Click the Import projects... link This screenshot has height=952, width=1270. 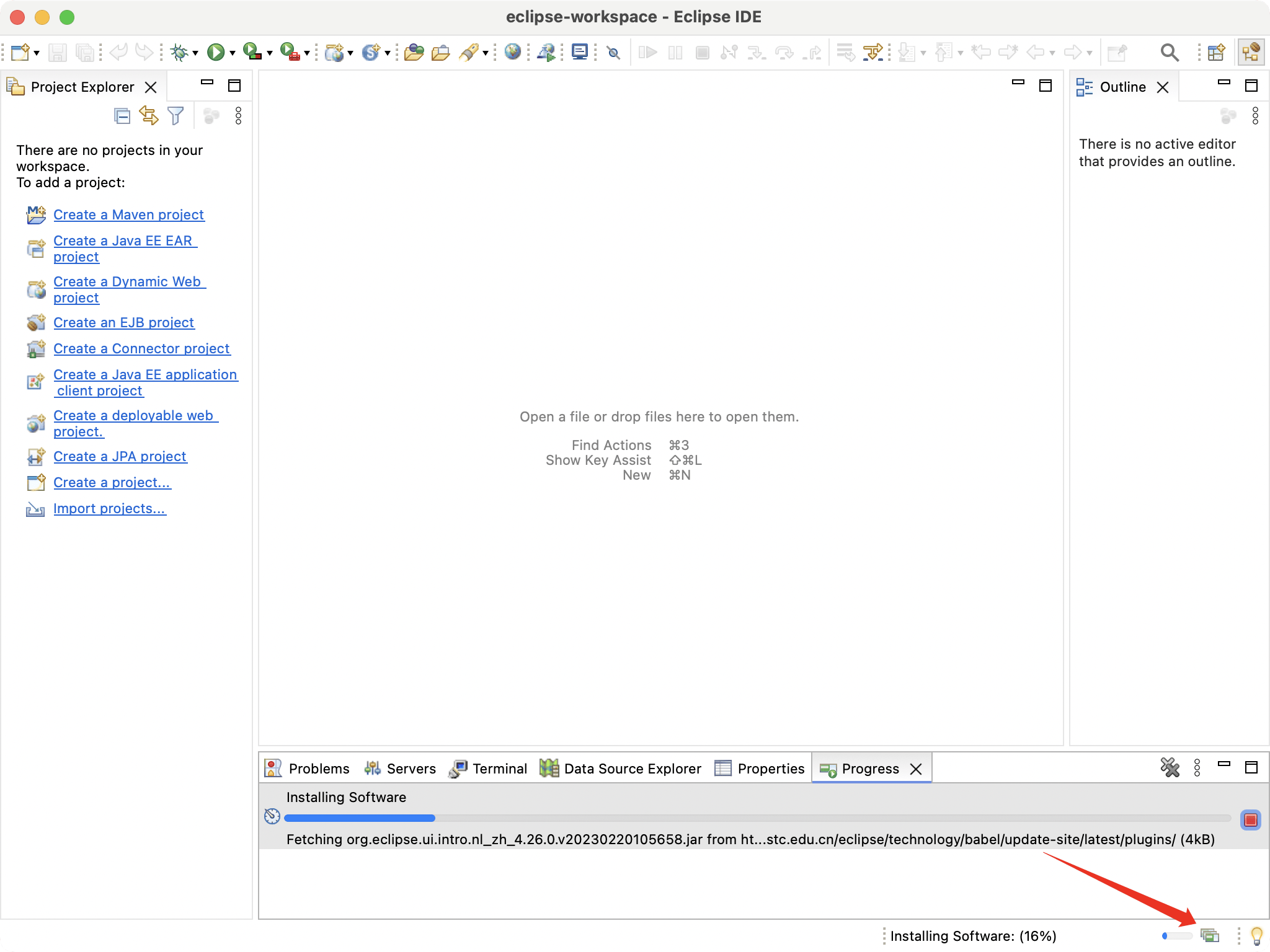tap(110, 508)
